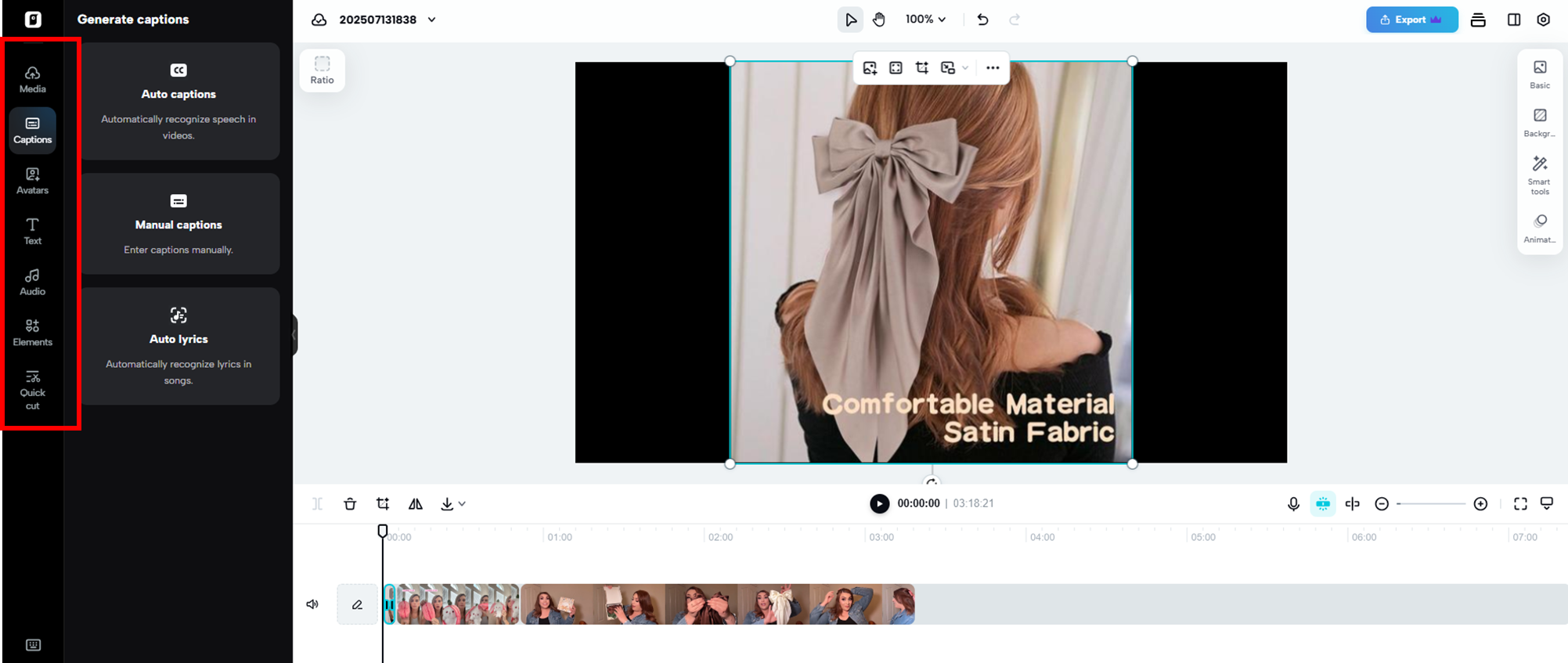Delete the selected clip with trash icon
The height and width of the screenshot is (663, 1568).
(350, 503)
